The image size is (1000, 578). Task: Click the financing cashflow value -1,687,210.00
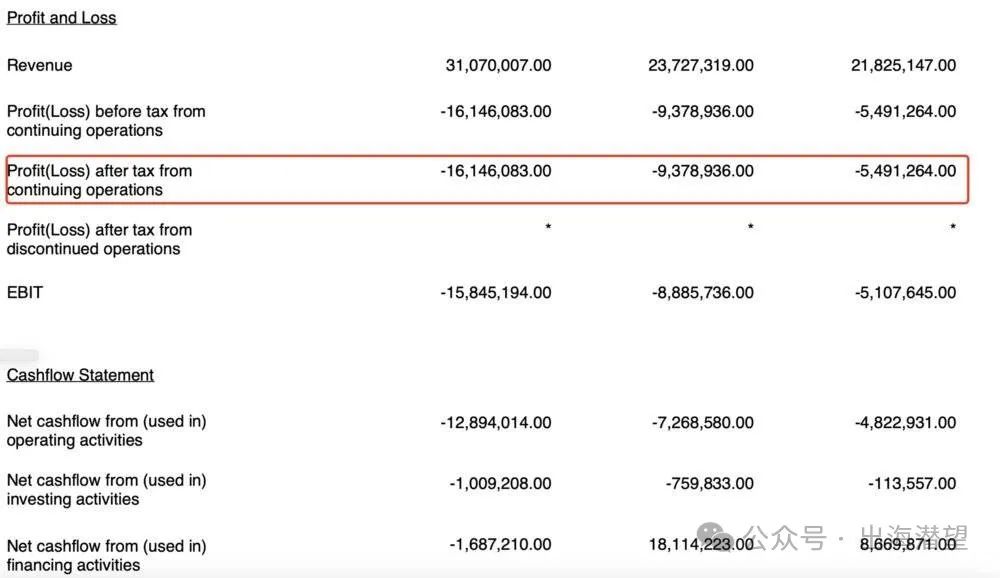pos(500,545)
